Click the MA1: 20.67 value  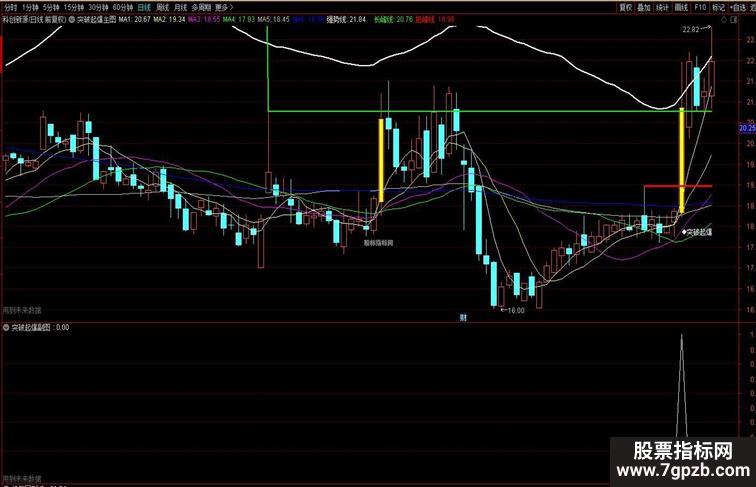coord(135,20)
